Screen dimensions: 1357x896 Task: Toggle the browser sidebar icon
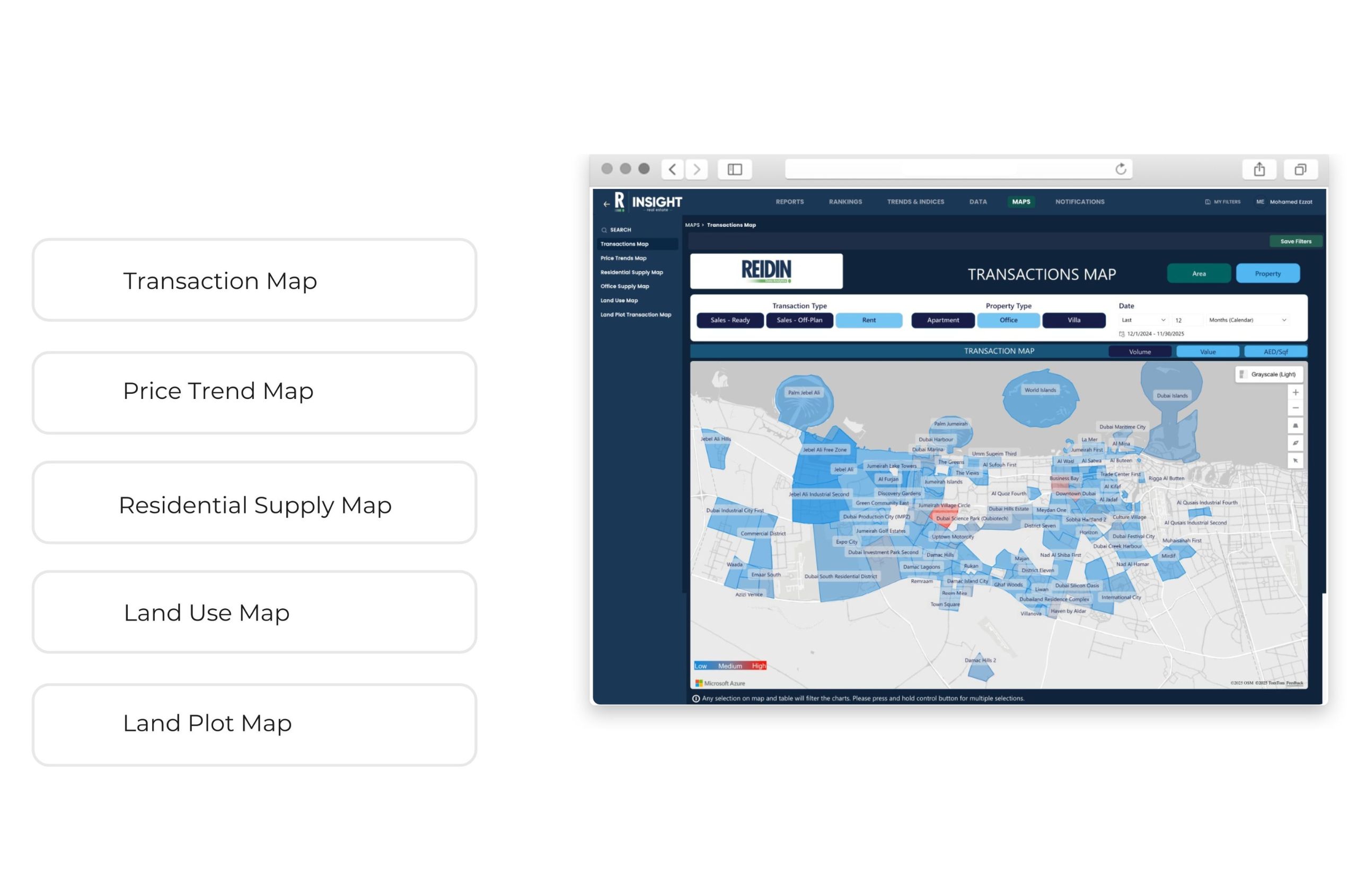pyautogui.click(x=735, y=169)
